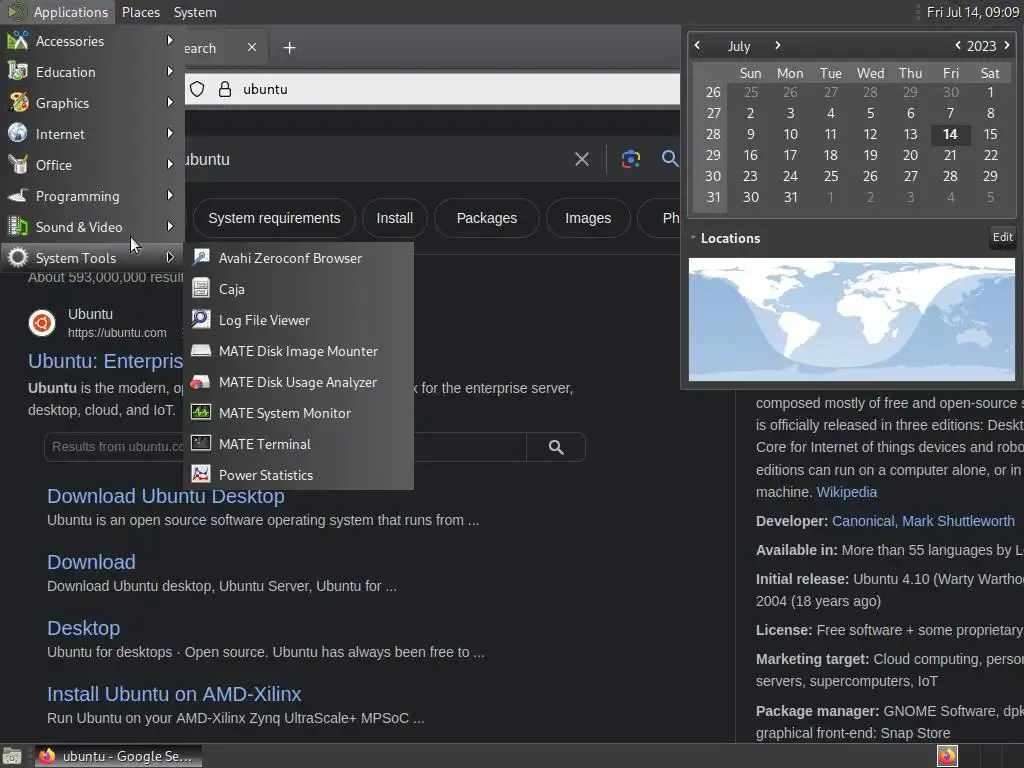
Task: Select MATE Terminal menu entry
Action: pos(298,444)
